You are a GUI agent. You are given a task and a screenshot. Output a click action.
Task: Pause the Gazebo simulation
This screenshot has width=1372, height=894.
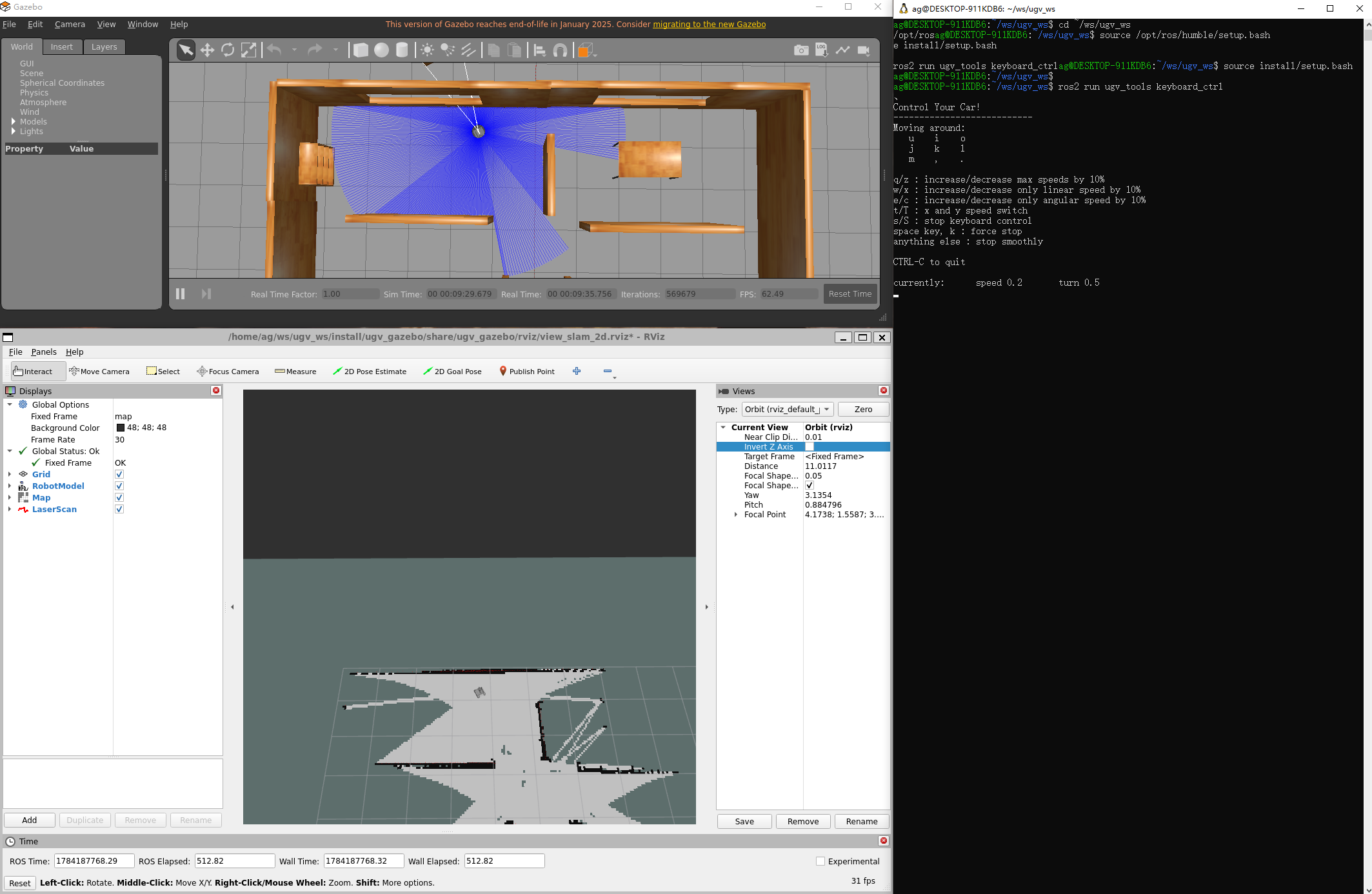point(181,293)
